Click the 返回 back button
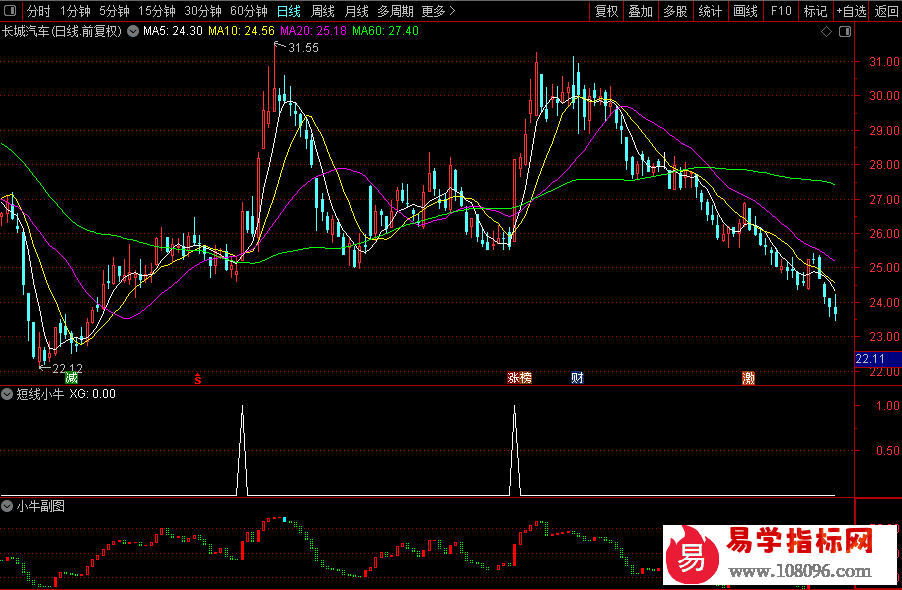The height and width of the screenshot is (590, 902). (x=886, y=11)
